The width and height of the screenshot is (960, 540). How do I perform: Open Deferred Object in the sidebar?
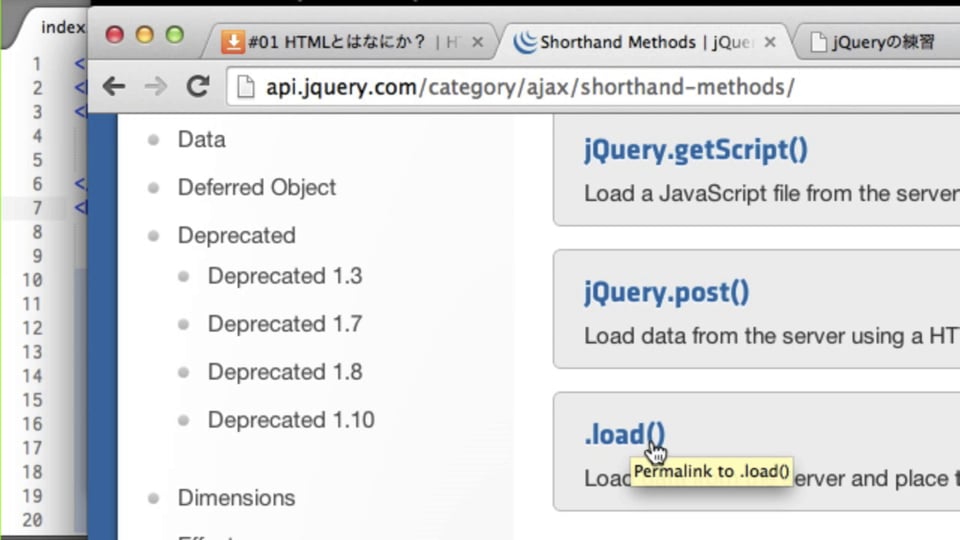coord(257,187)
